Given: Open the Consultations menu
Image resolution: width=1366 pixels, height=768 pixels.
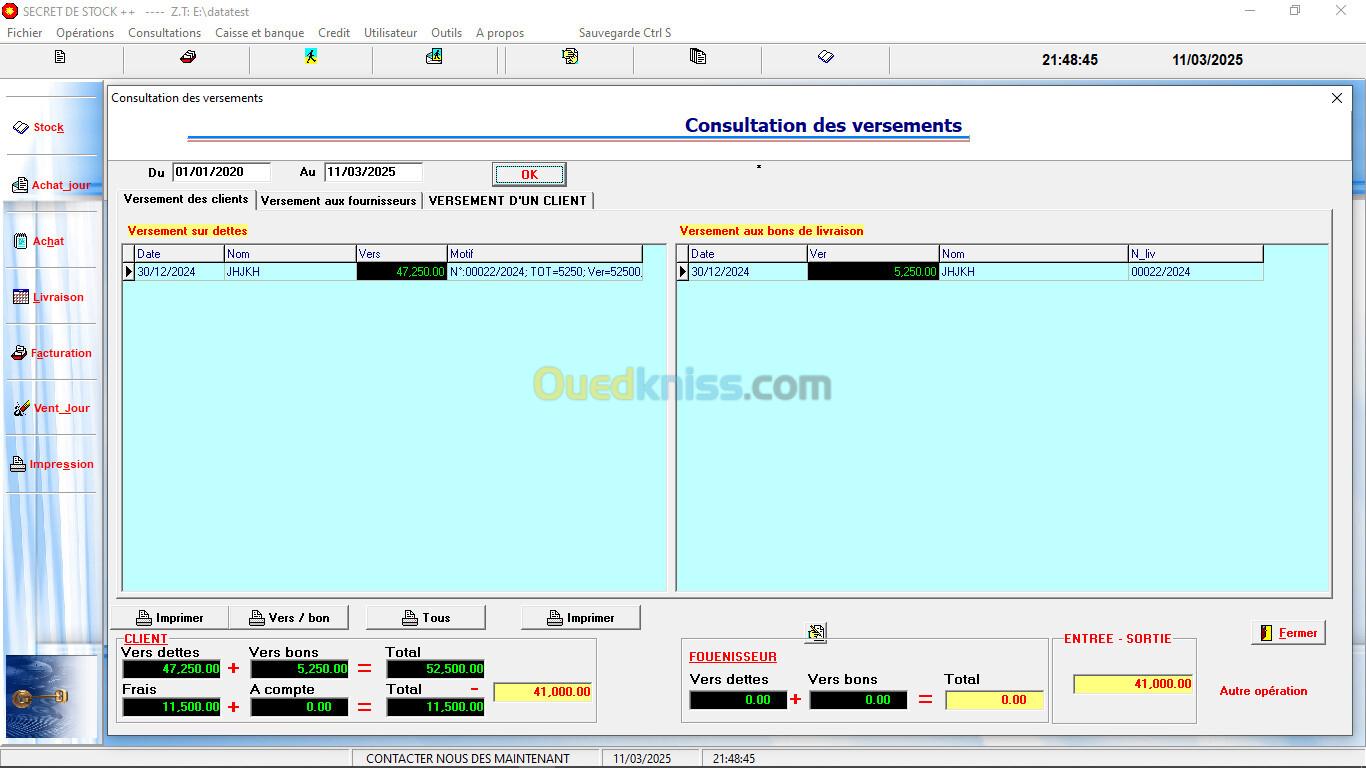Looking at the screenshot, I should [164, 33].
